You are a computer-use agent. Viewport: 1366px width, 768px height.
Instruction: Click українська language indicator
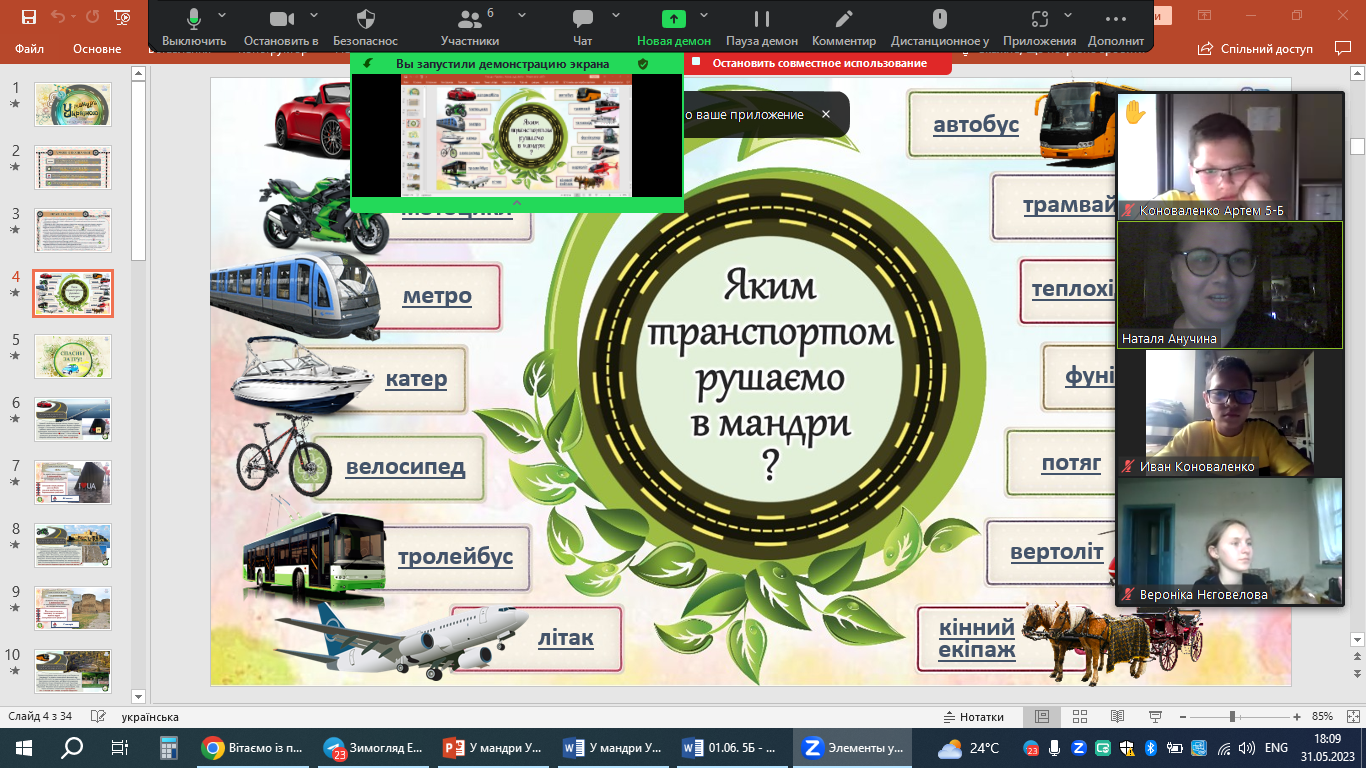click(x=150, y=717)
